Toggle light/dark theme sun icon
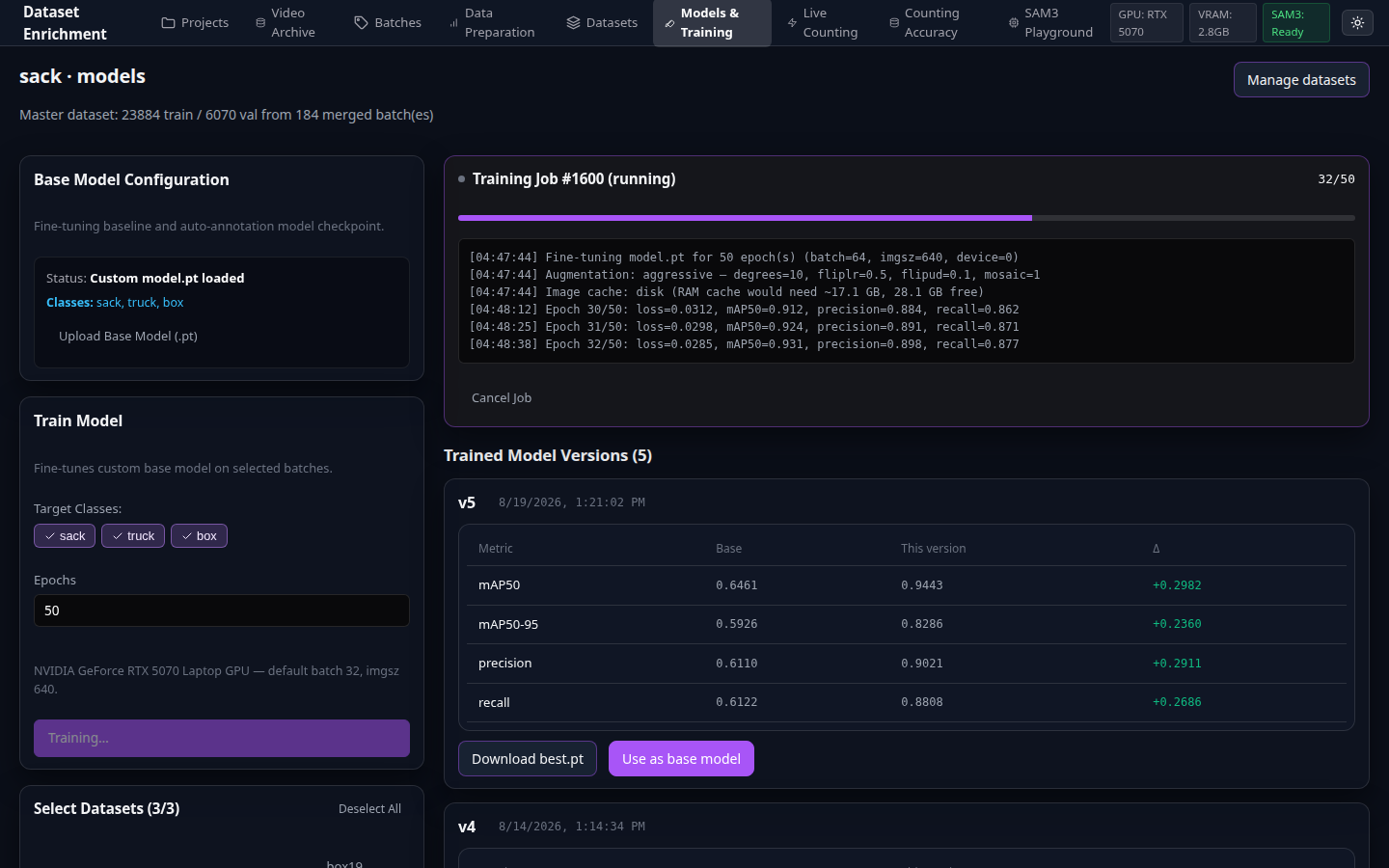 (x=1357, y=23)
